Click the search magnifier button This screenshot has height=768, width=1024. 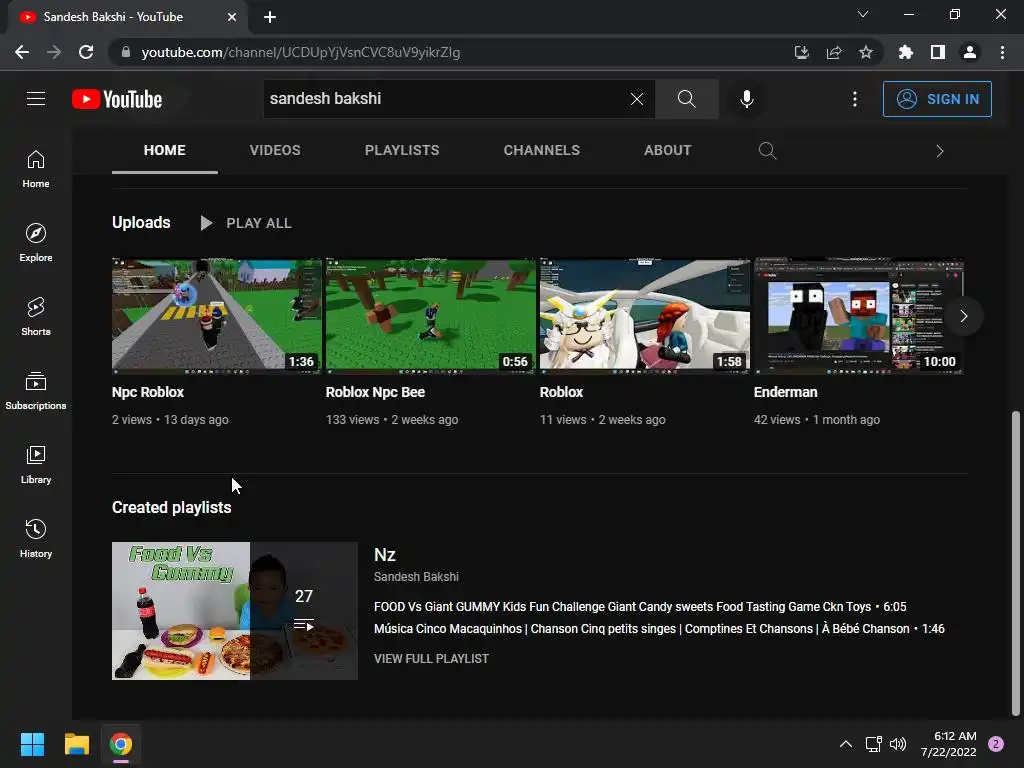pos(686,99)
